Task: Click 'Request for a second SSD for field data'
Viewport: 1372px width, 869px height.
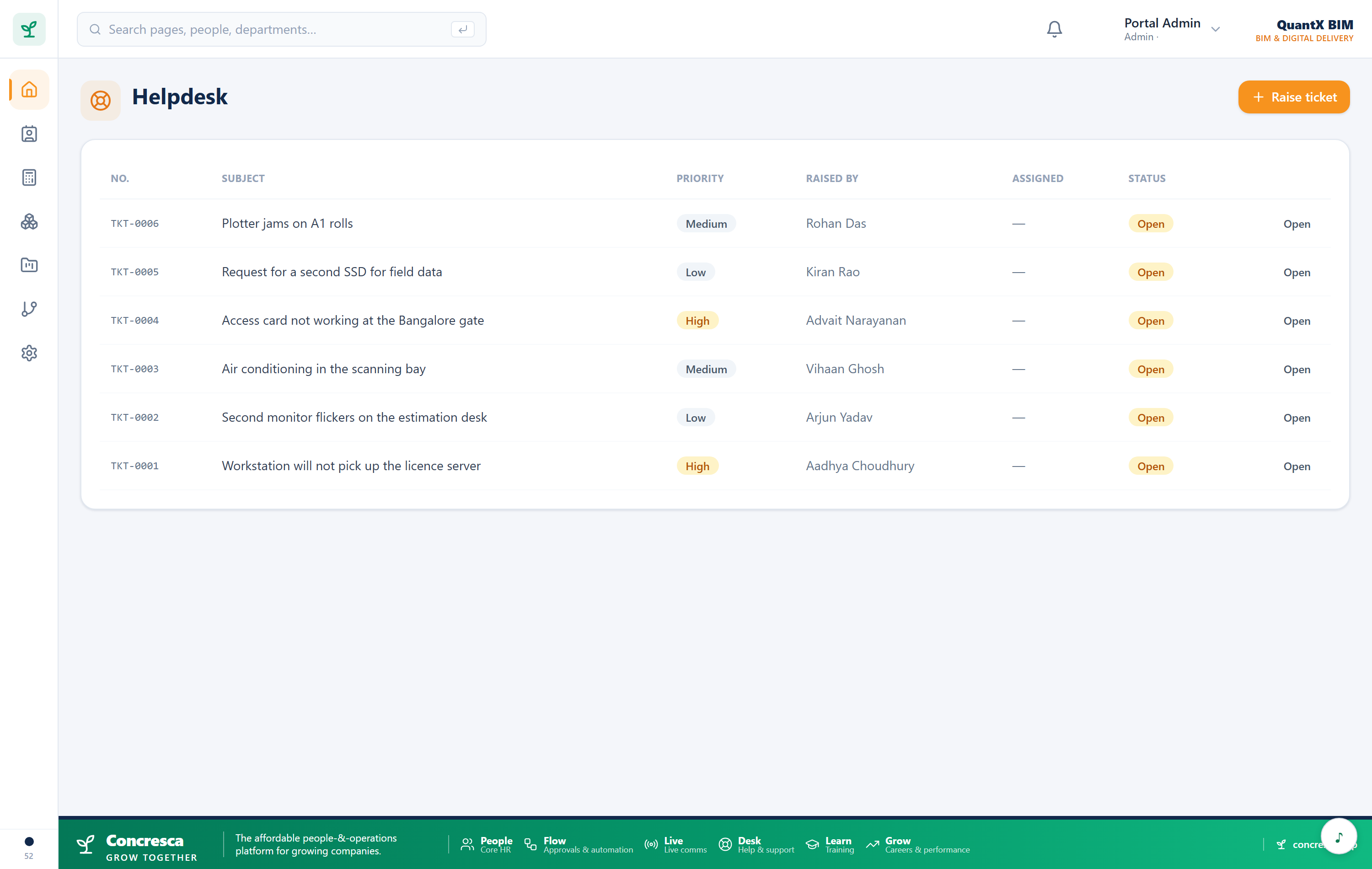Action: point(332,272)
